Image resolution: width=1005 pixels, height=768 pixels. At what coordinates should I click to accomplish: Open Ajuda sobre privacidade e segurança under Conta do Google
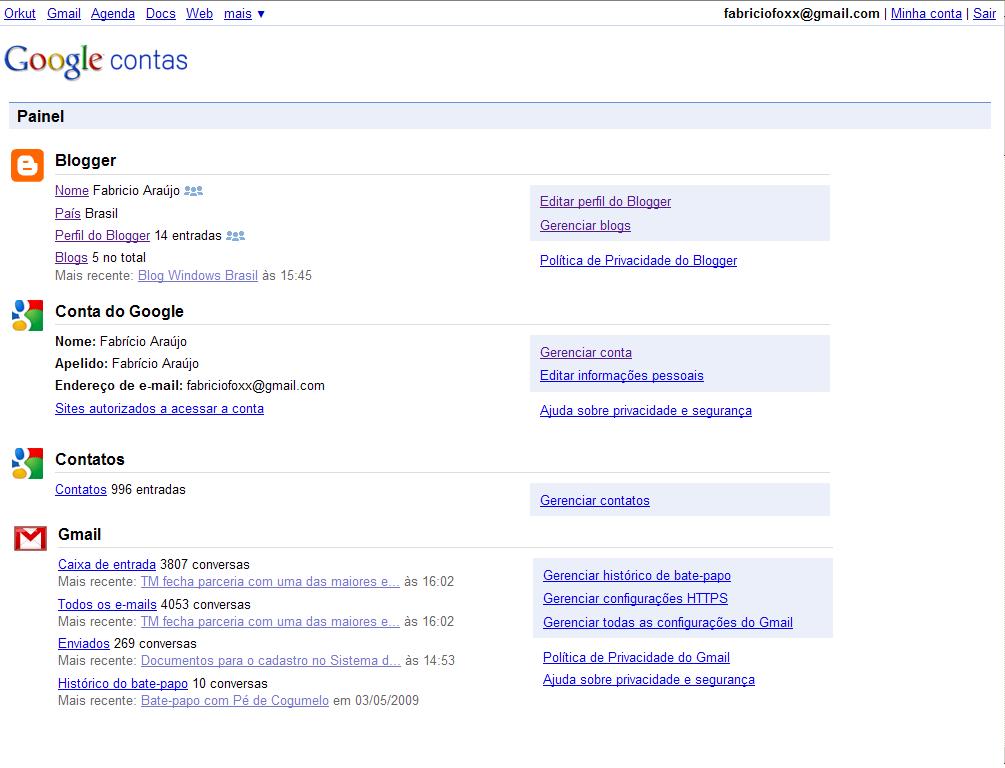click(x=646, y=411)
